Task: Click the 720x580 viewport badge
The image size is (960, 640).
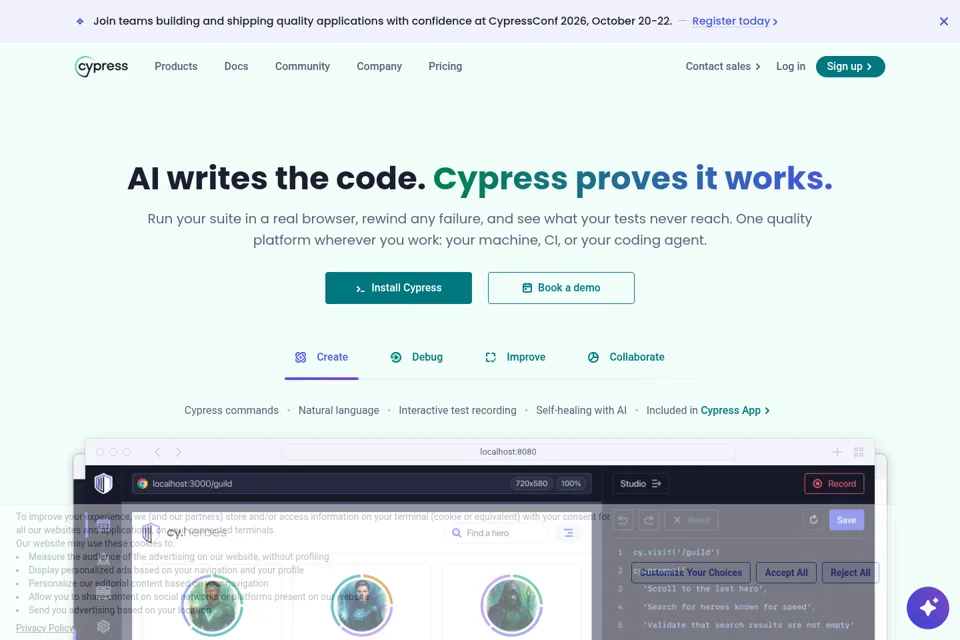Action: coord(531,484)
